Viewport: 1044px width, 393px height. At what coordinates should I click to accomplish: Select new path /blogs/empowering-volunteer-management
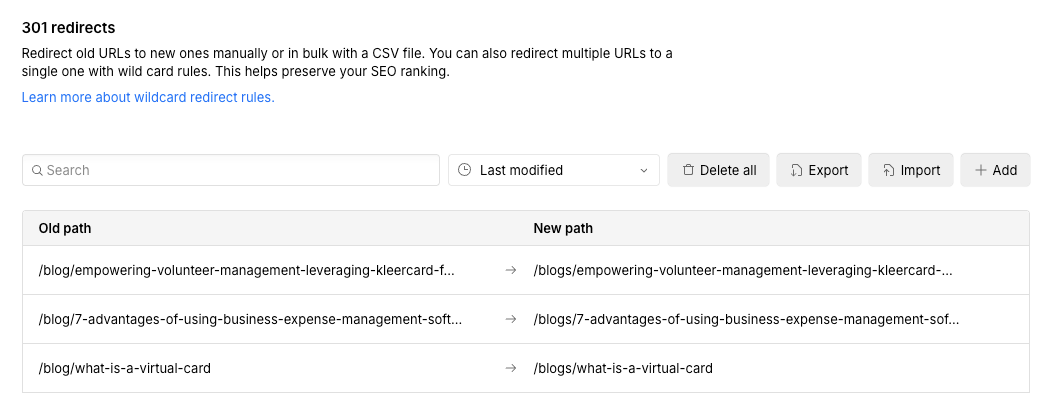click(743, 270)
